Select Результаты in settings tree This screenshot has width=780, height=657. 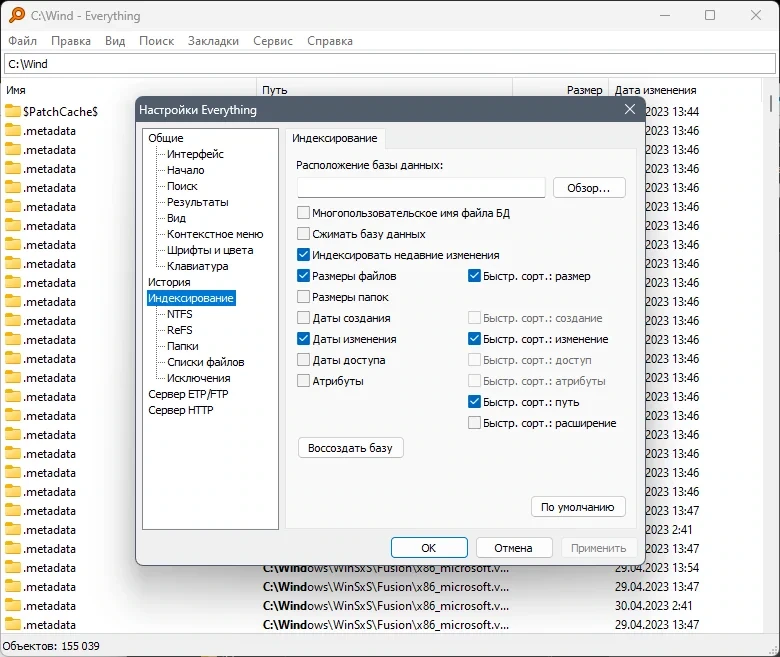click(x=197, y=202)
